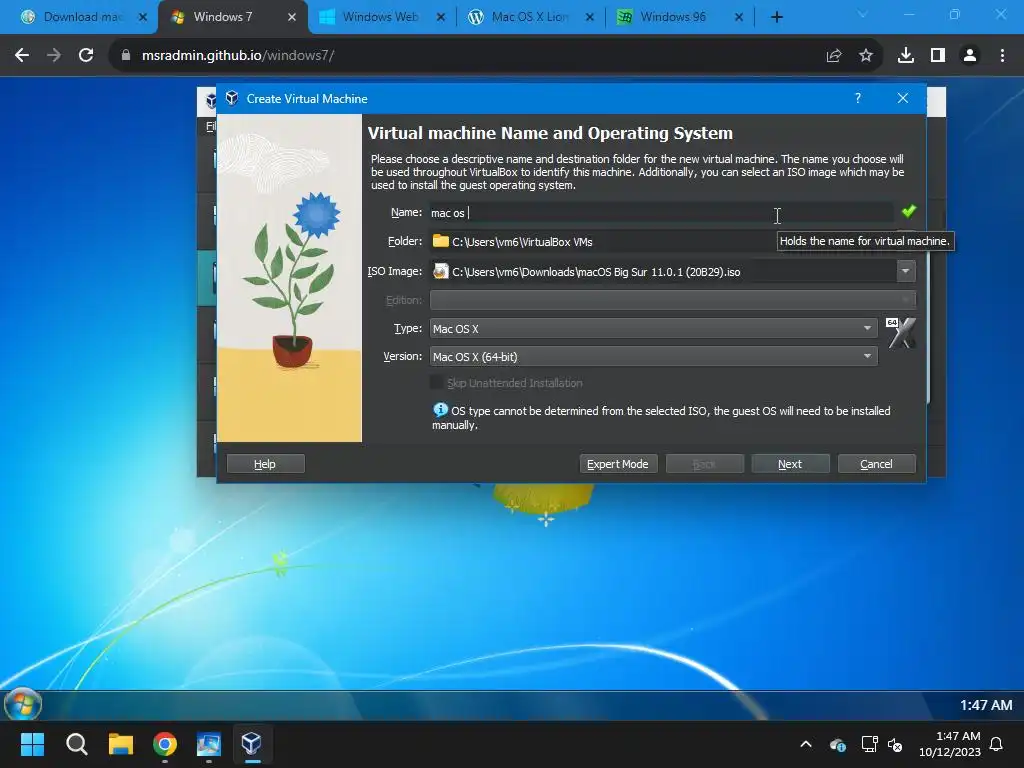
Task: Click the Mac OS X 64-bit logo icon
Action: pos(901,332)
